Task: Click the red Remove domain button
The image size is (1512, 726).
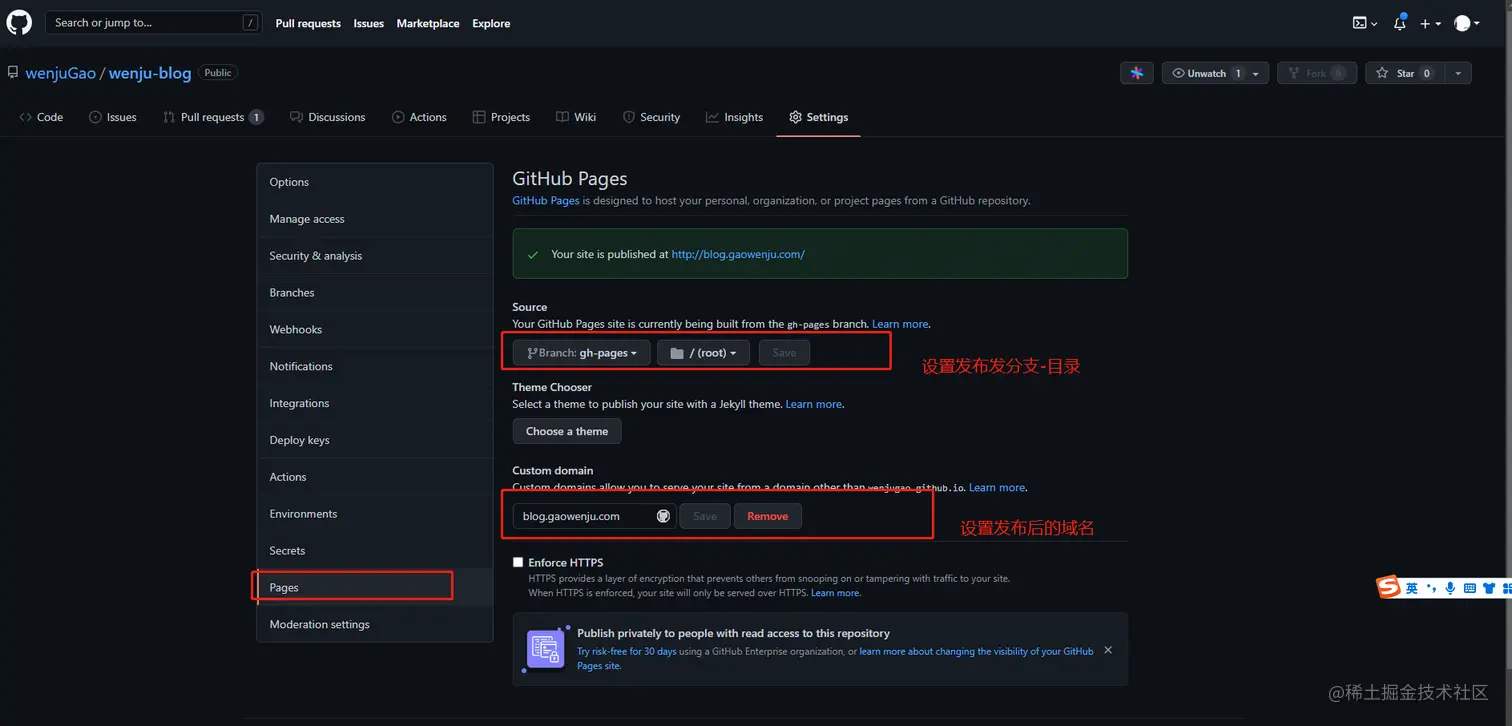Action: [768, 516]
